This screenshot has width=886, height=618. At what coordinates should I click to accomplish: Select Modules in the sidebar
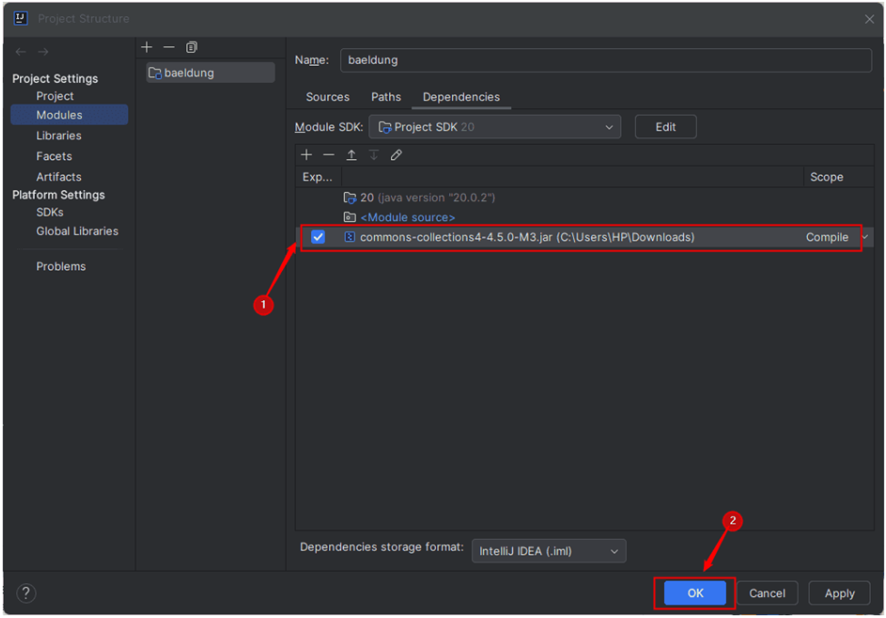tap(70, 115)
